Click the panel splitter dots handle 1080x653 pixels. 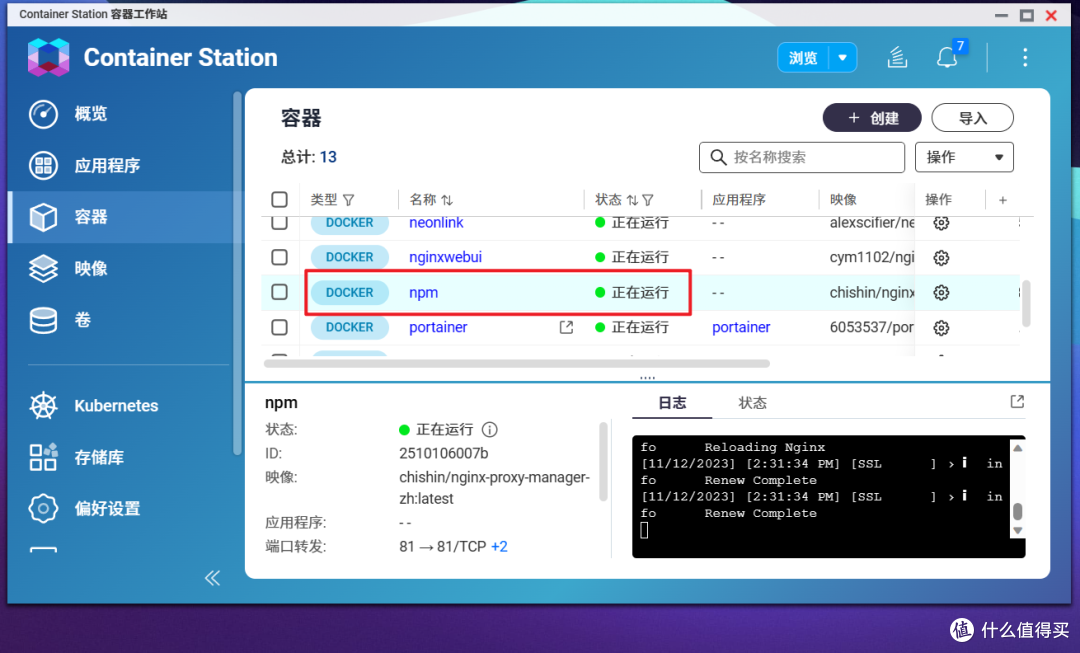pyautogui.click(x=647, y=377)
